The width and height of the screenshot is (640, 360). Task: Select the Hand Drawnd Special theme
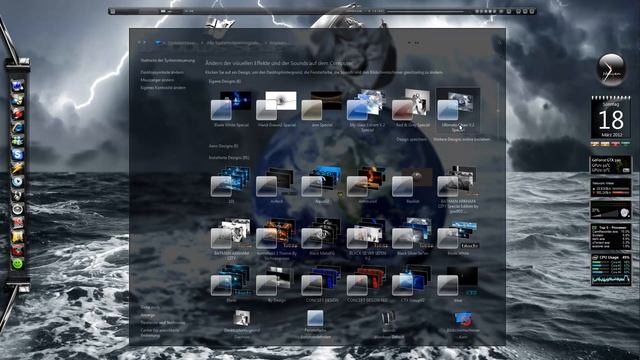coord(276,109)
